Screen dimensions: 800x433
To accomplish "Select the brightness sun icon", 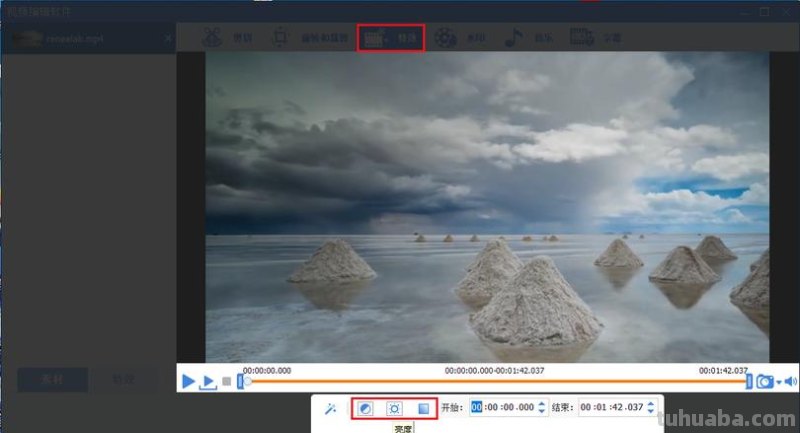I will pyautogui.click(x=394, y=408).
